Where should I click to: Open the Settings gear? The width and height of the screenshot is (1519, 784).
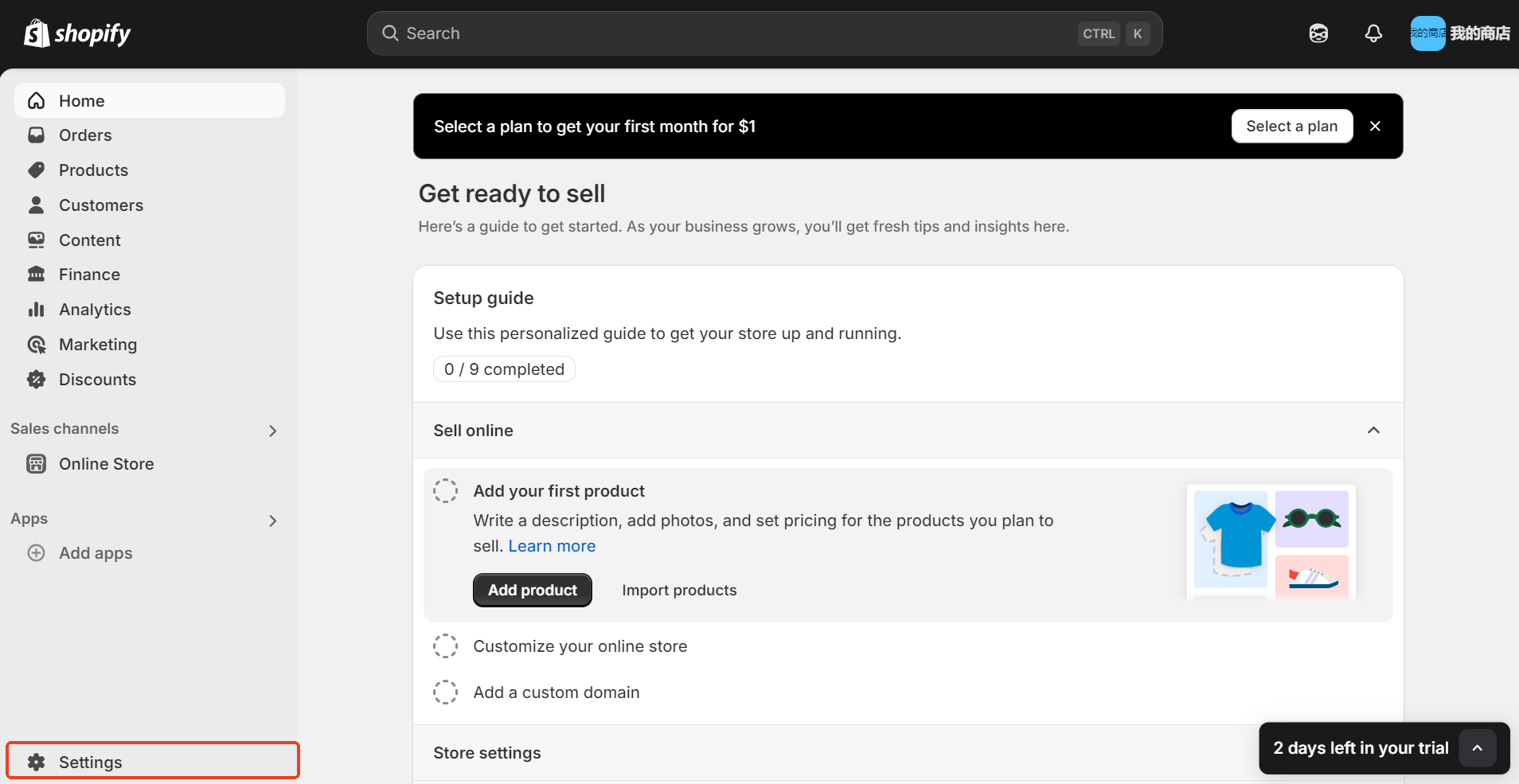pyautogui.click(x=37, y=761)
